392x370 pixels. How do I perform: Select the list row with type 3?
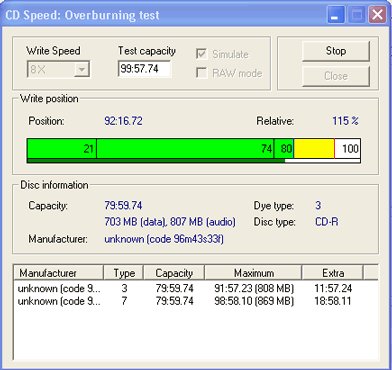coord(196,288)
